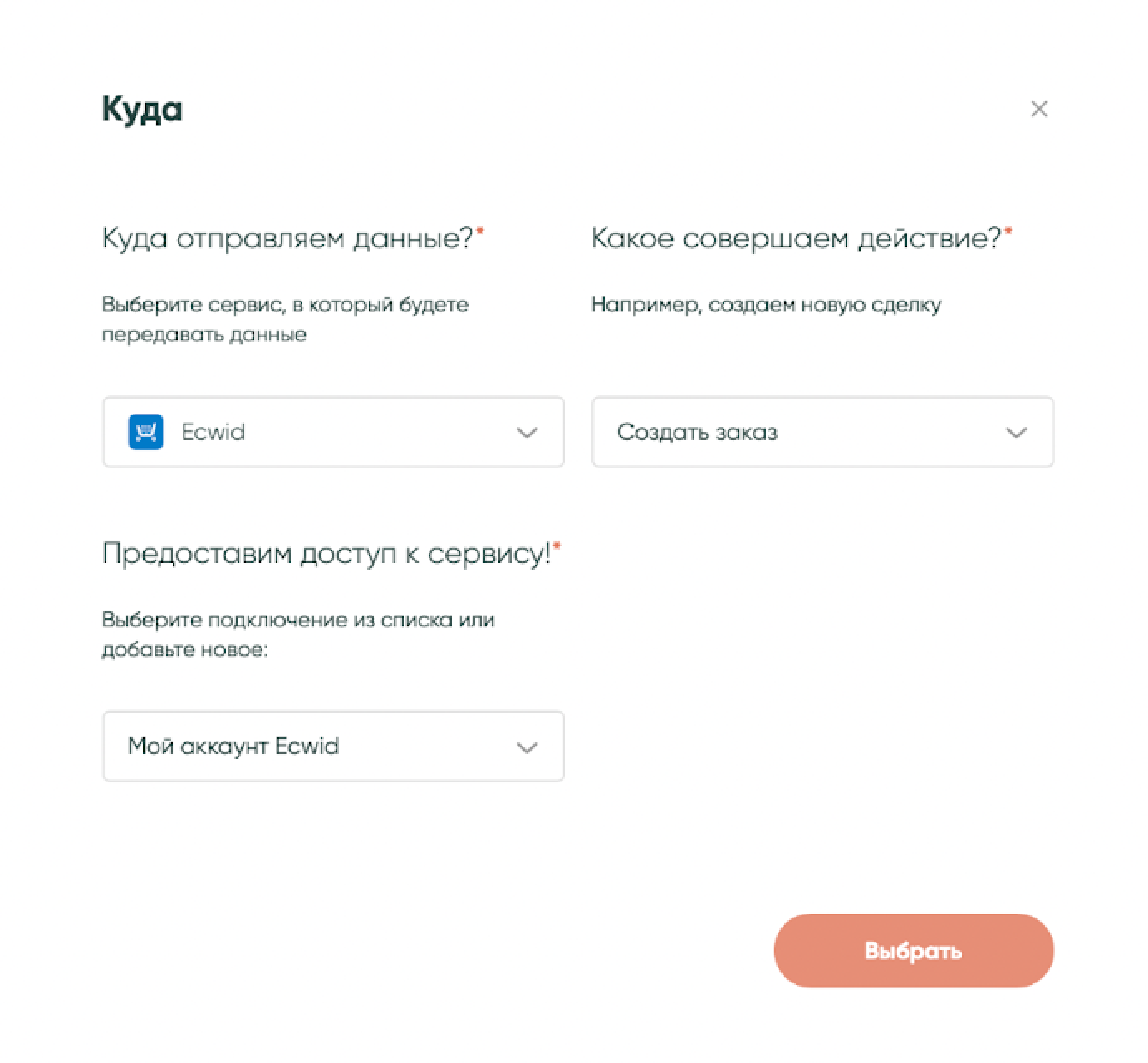Click the Какое совершаем действие? heading
This screenshot has width=1148, height=1063.
point(796,239)
